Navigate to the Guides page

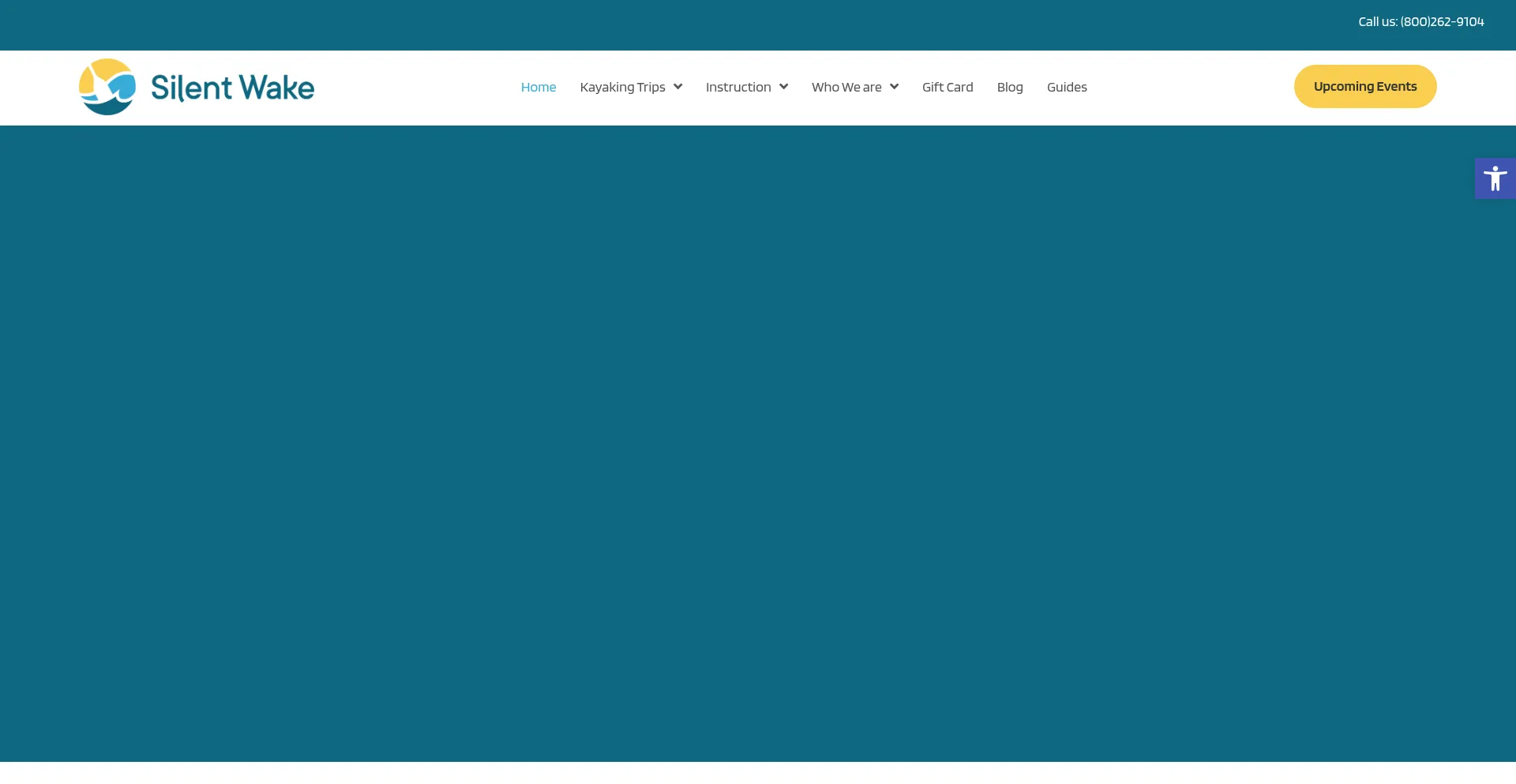tap(1066, 87)
